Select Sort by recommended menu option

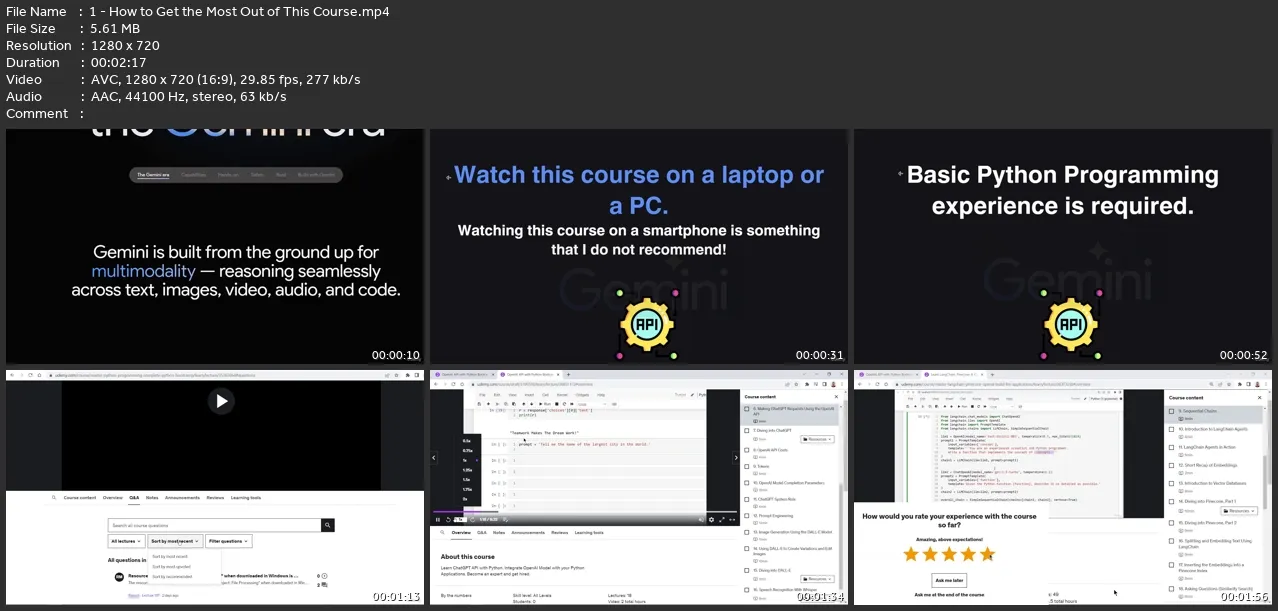[x=172, y=577]
